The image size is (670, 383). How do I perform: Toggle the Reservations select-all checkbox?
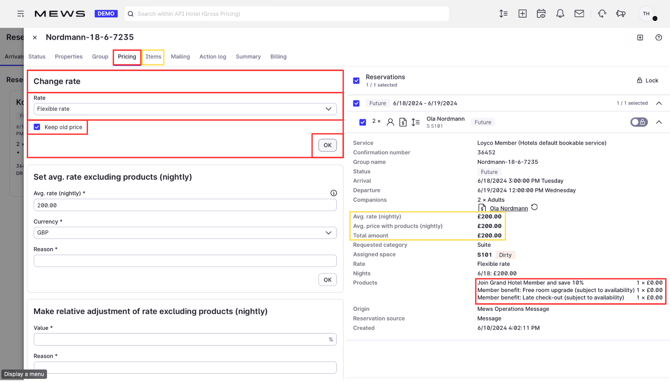(356, 80)
